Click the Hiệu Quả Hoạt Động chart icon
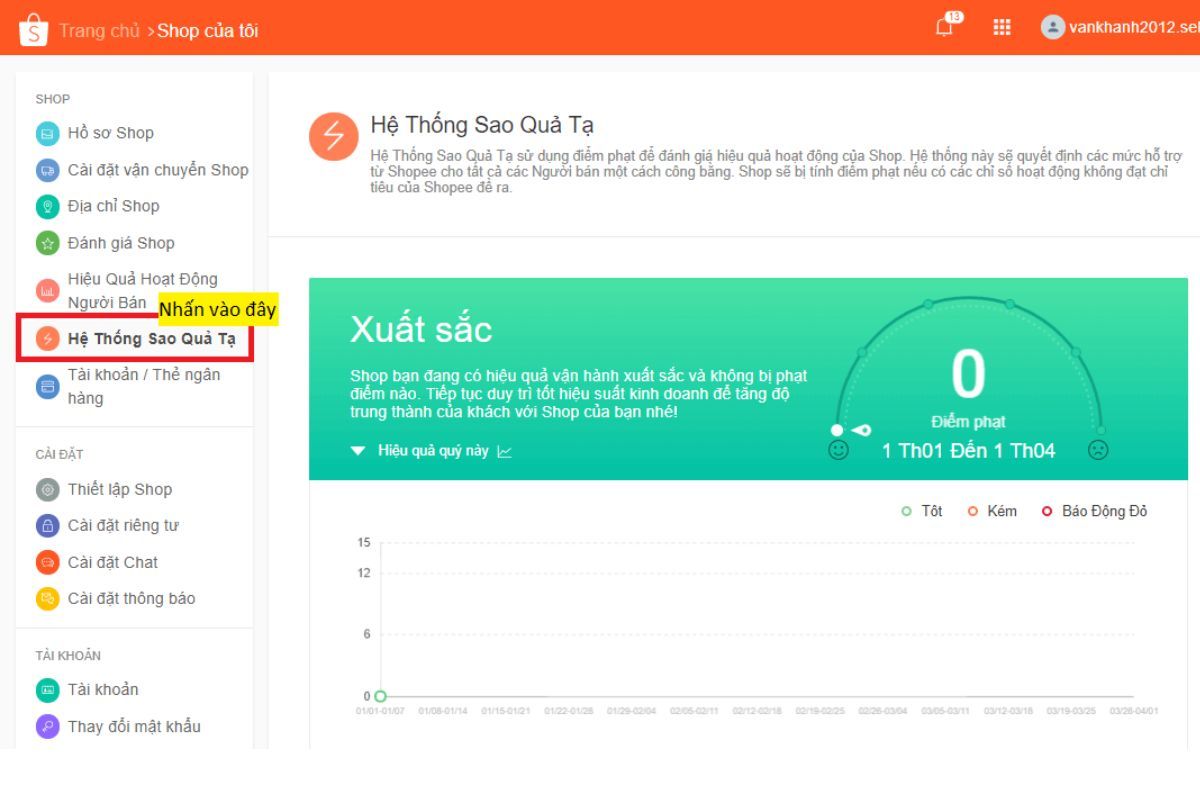Viewport: 1200px width, 800px height. 48,291
